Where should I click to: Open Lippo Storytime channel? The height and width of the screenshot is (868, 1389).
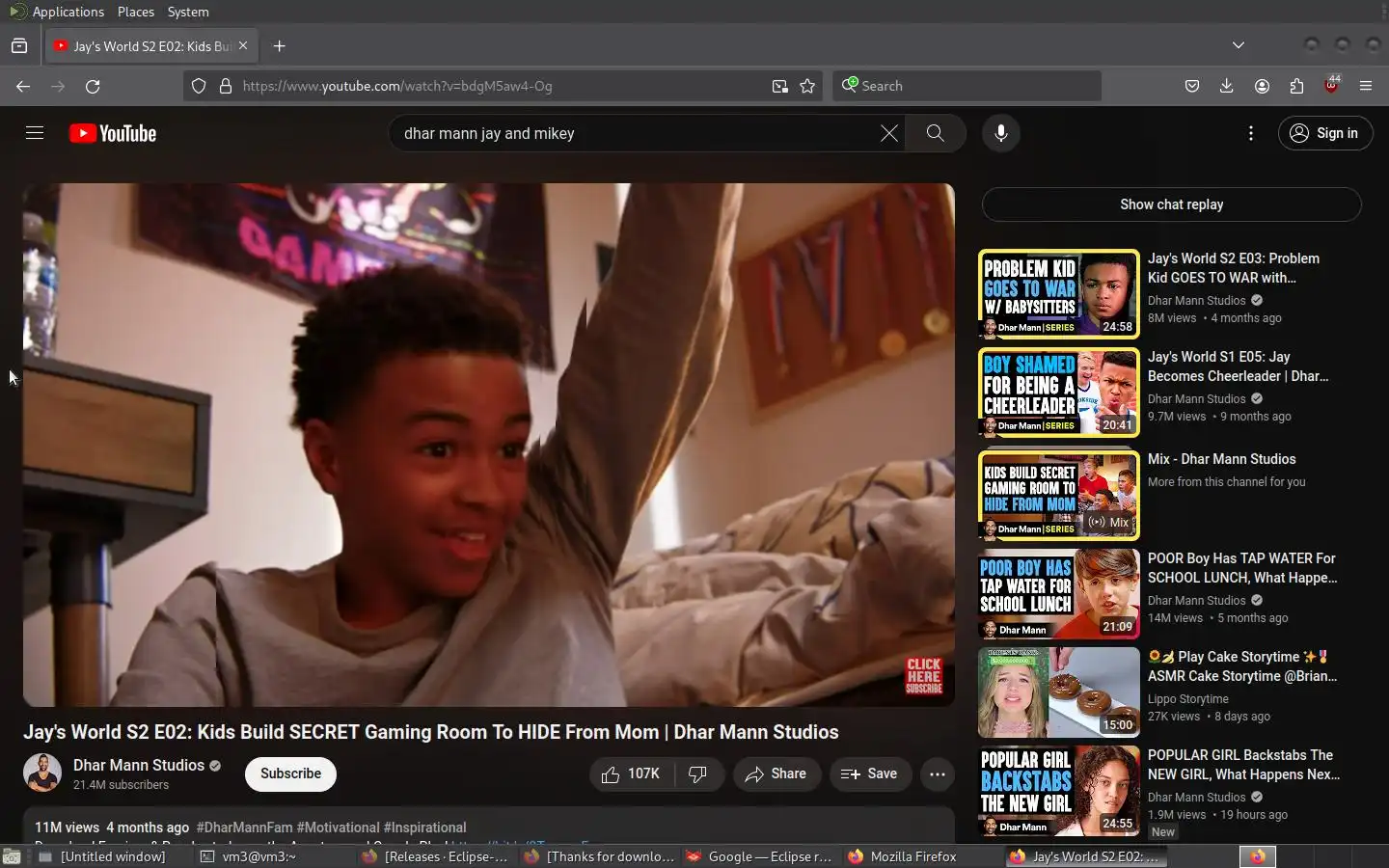(1188, 699)
